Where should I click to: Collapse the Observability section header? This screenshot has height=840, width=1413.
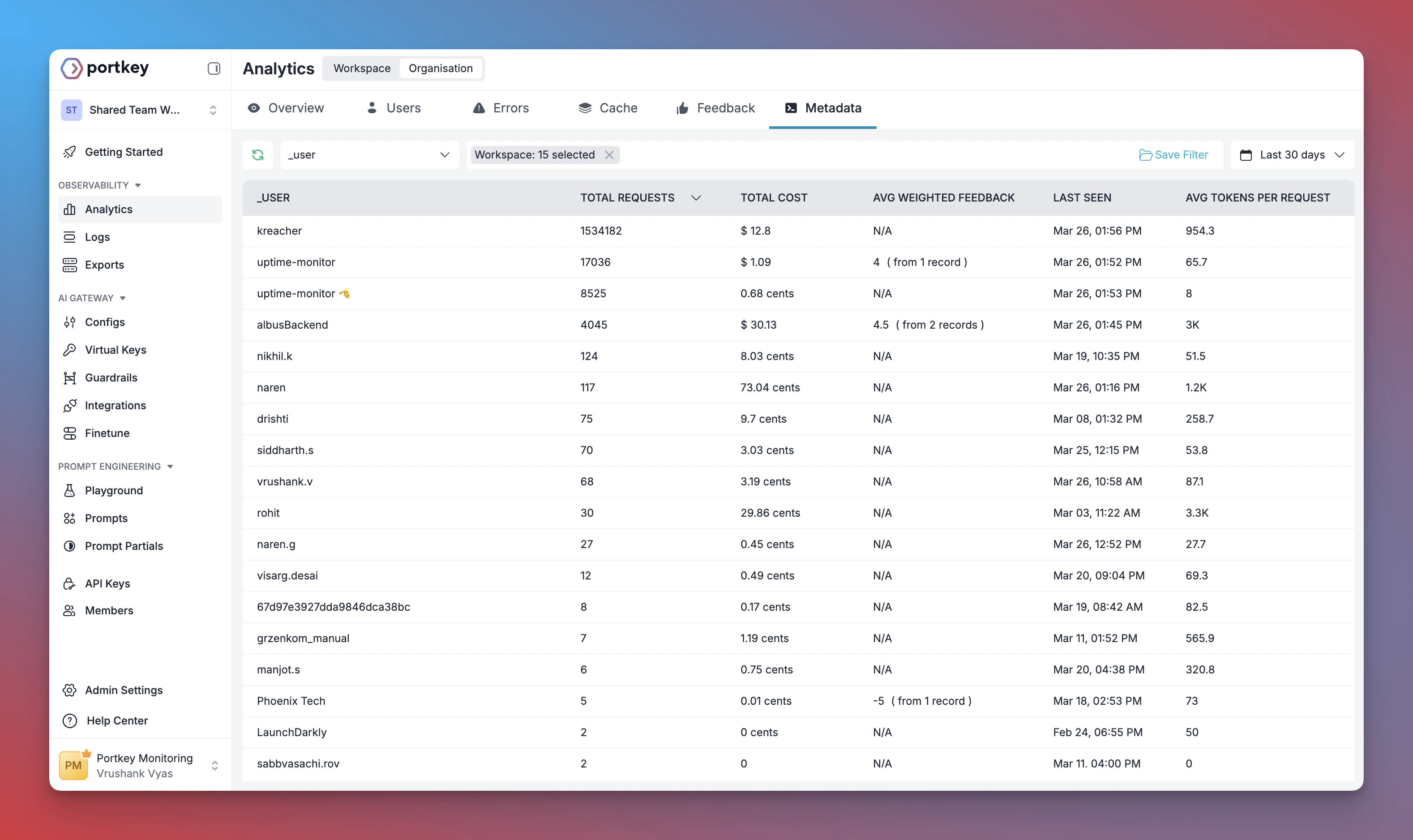137,184
